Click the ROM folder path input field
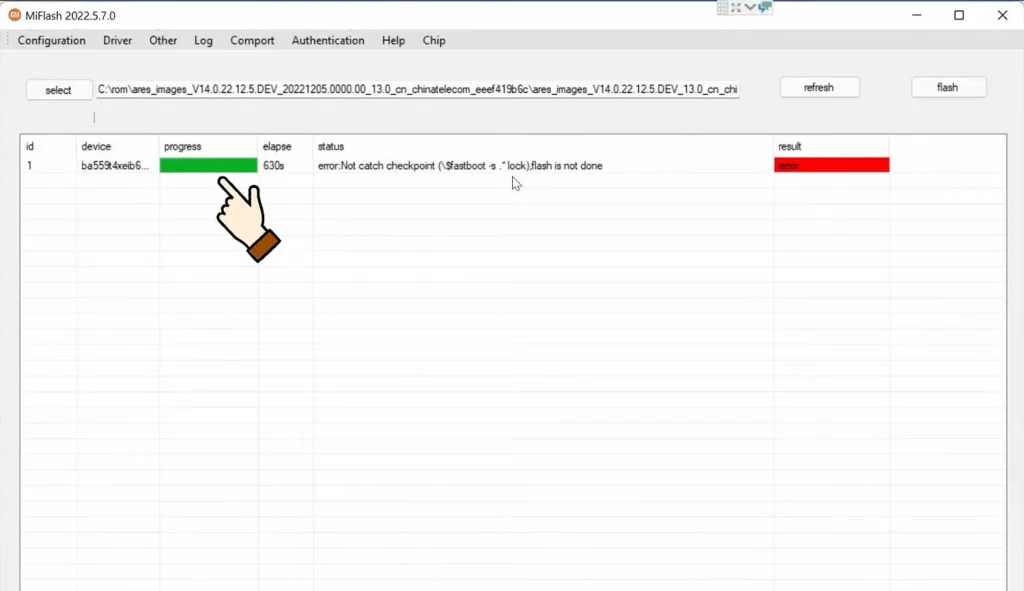Screen dimensions: 1024x591 (418, 90)
